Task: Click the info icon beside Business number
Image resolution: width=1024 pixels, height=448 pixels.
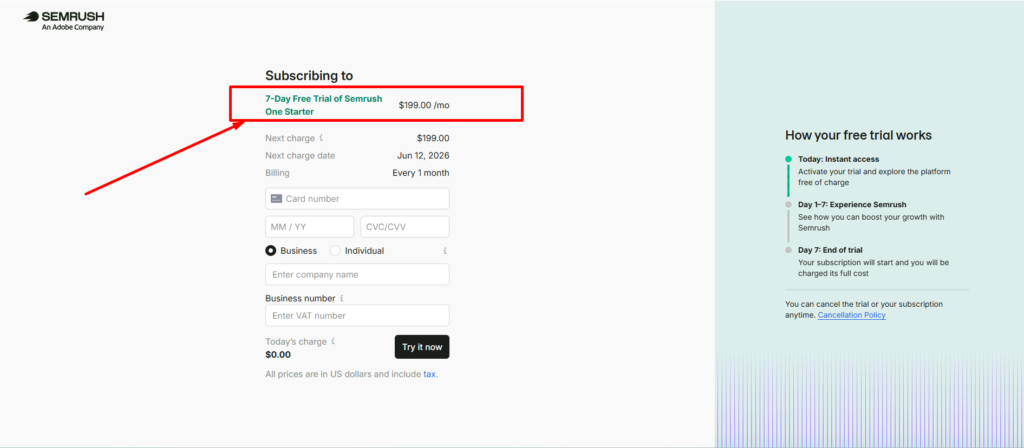Action: point(342,298)
